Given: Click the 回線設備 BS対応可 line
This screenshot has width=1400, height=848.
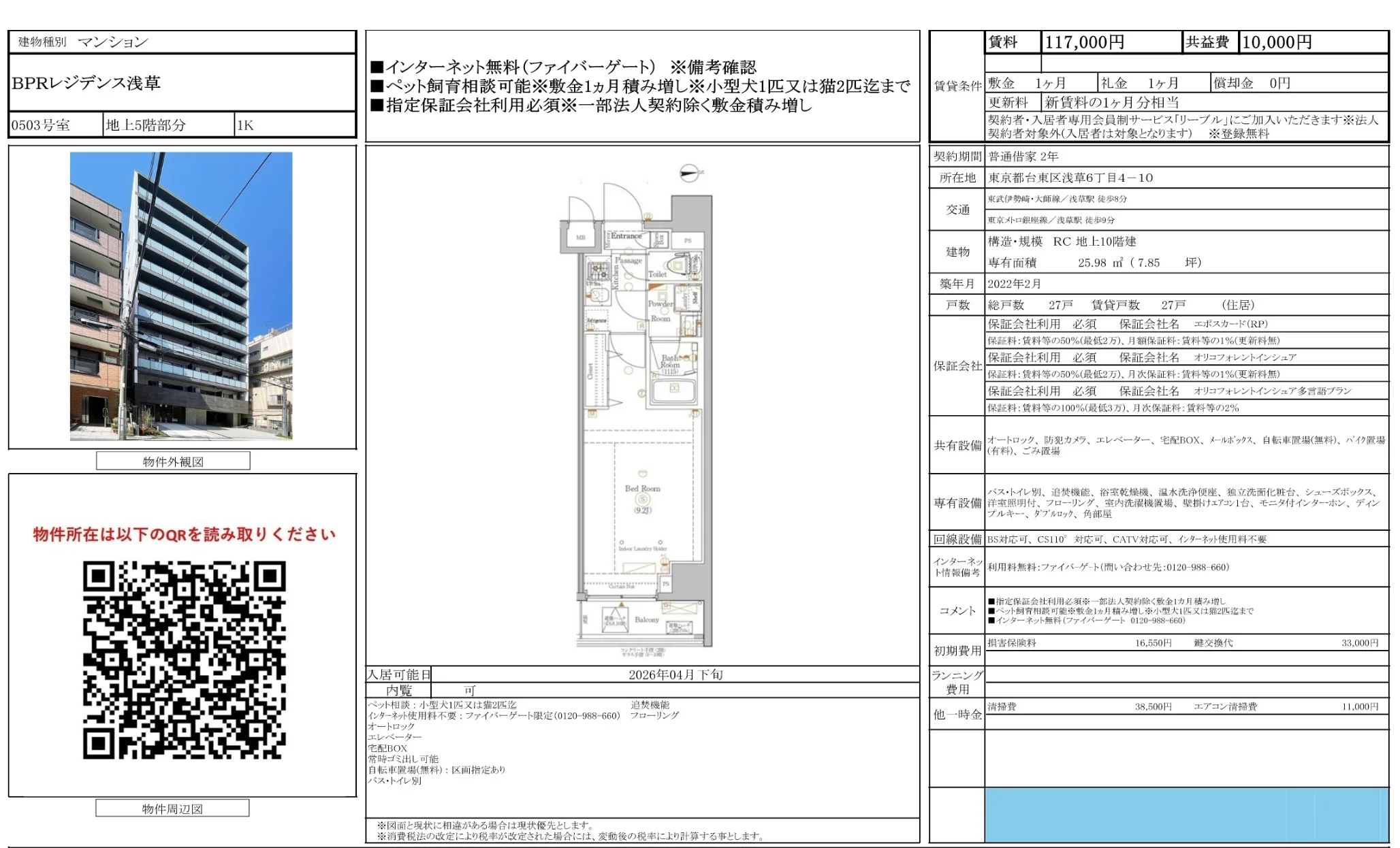Looking at the screenshot, I should 1127,539.
